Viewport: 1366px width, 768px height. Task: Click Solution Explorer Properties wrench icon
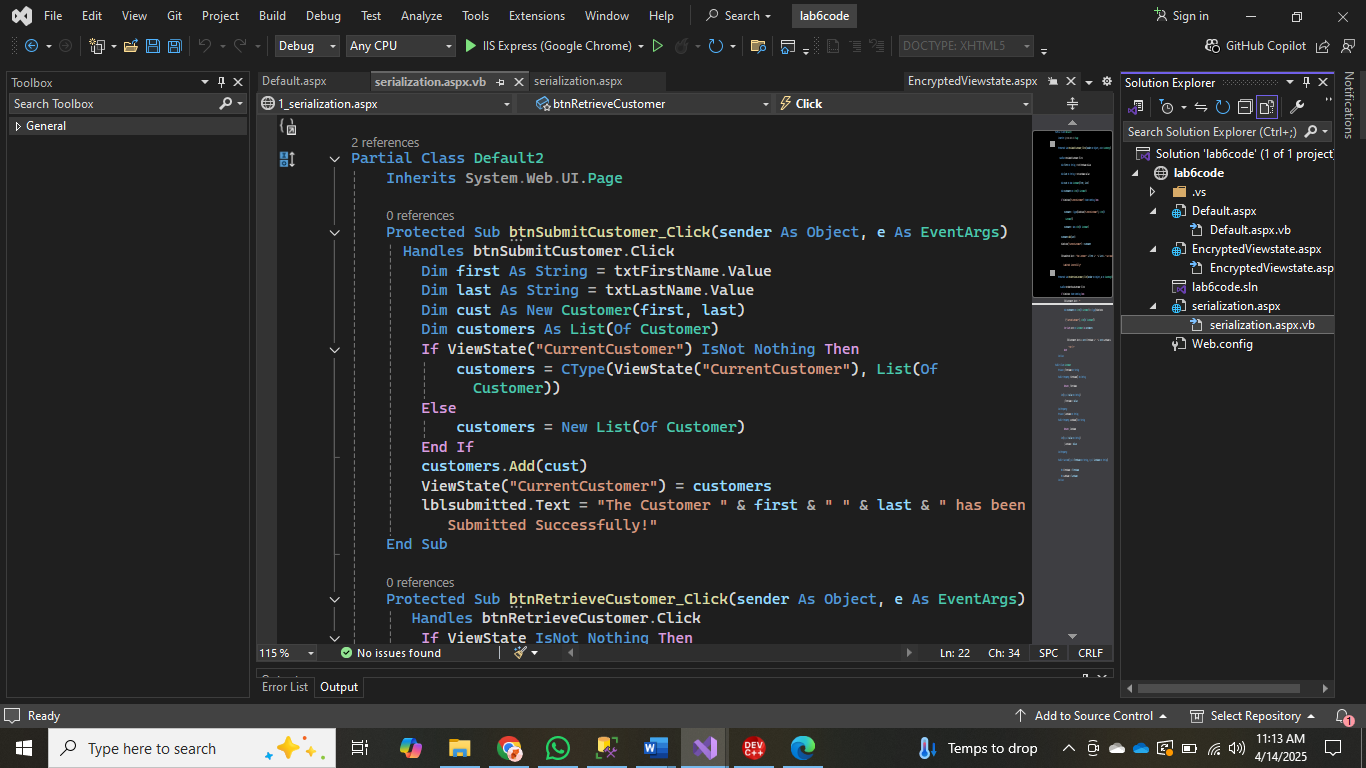pyautogui.click(x=1297, y=107)
